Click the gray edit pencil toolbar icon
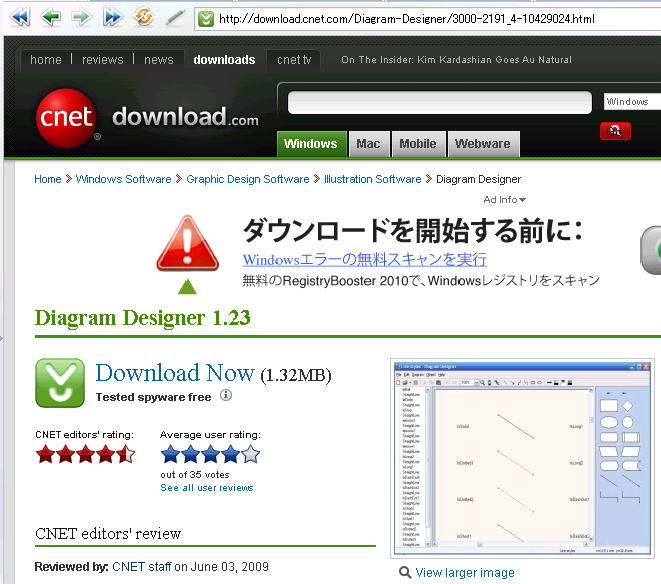The image size is (661, 584). pyautogui.click(x=175, y=18)
